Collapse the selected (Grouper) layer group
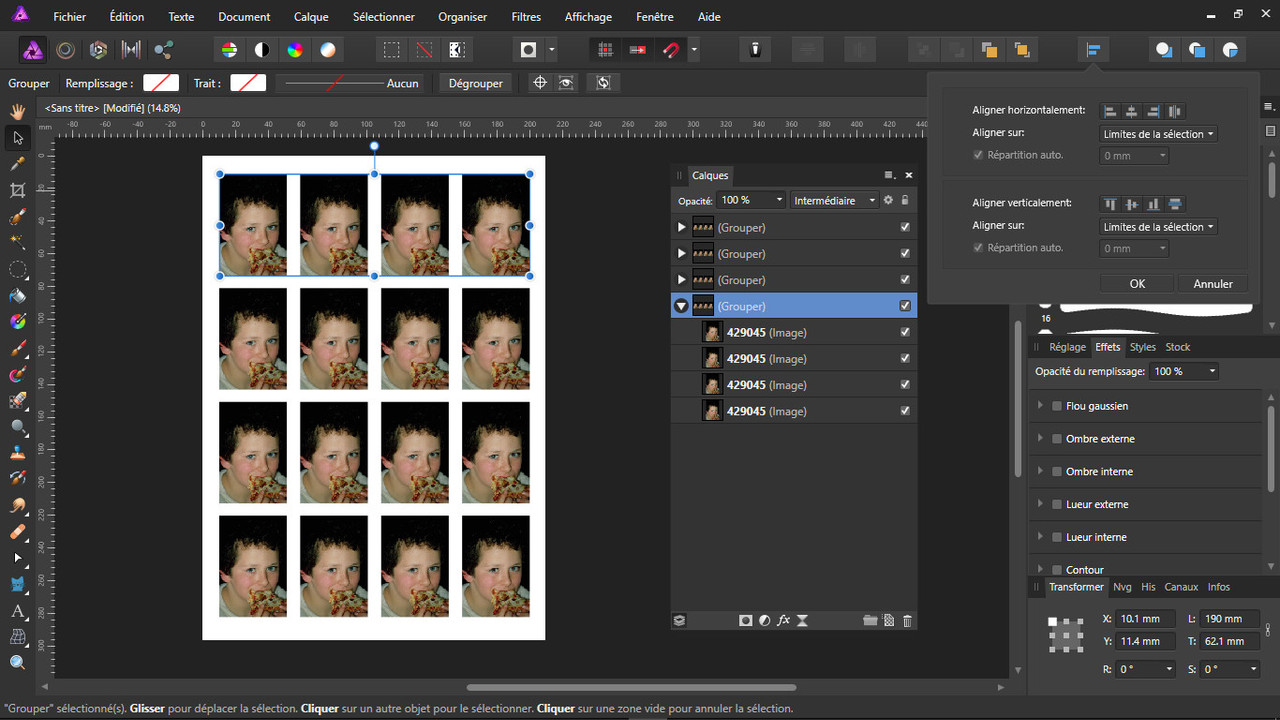 pyautogui.click(x=681, y=306)
